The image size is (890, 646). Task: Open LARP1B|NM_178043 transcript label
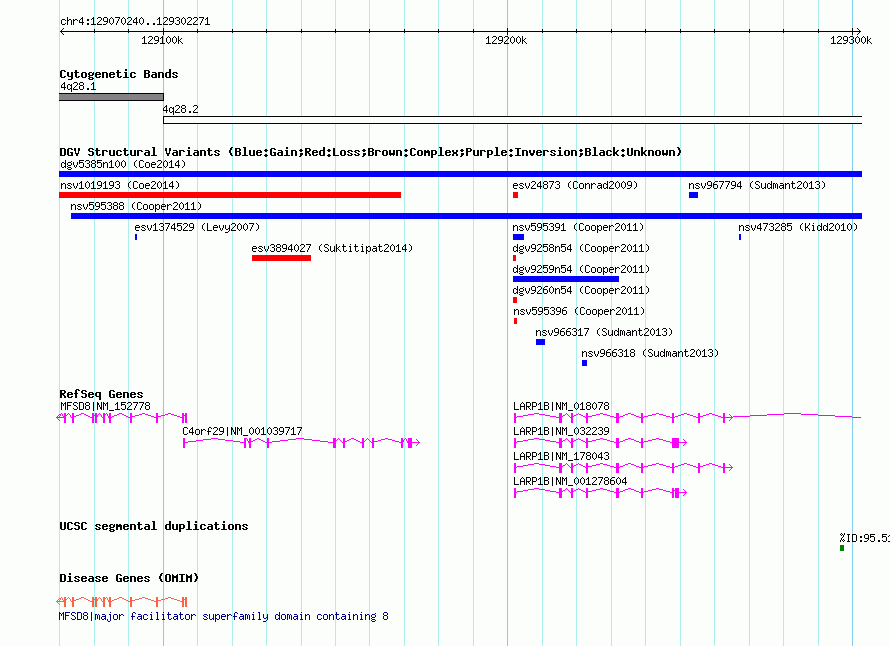coord(561,456)
